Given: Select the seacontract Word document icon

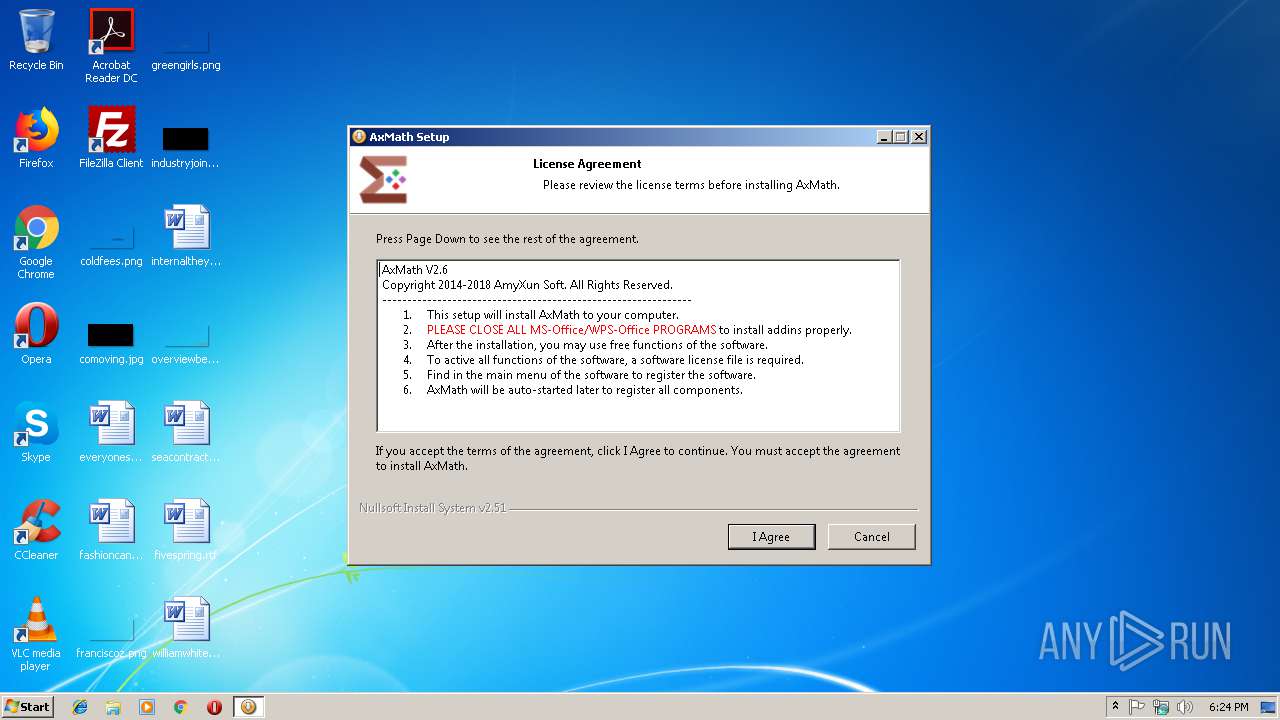Looking at the screenshot, I should pyautogui.click(x=185, y=433).
